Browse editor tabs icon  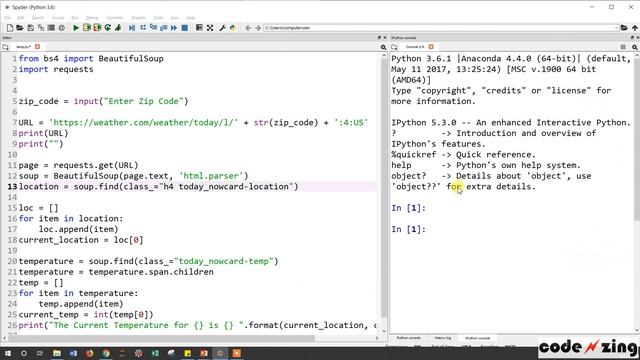tap(6, 47)
